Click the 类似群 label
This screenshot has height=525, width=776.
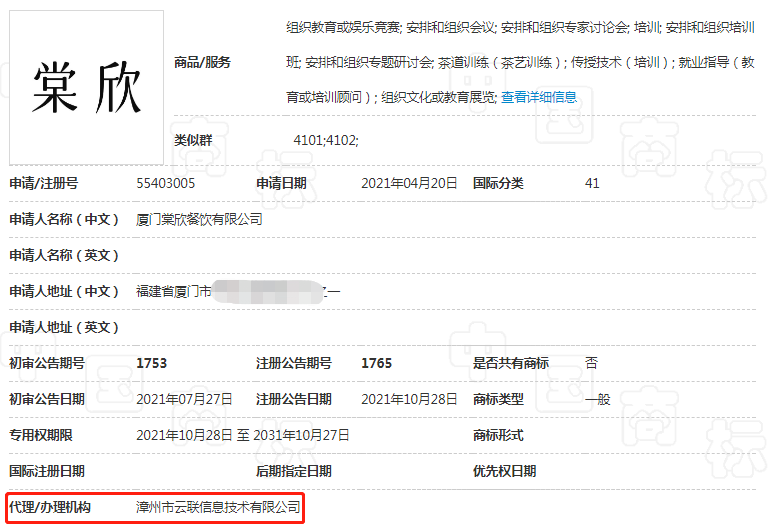[193, 141]
